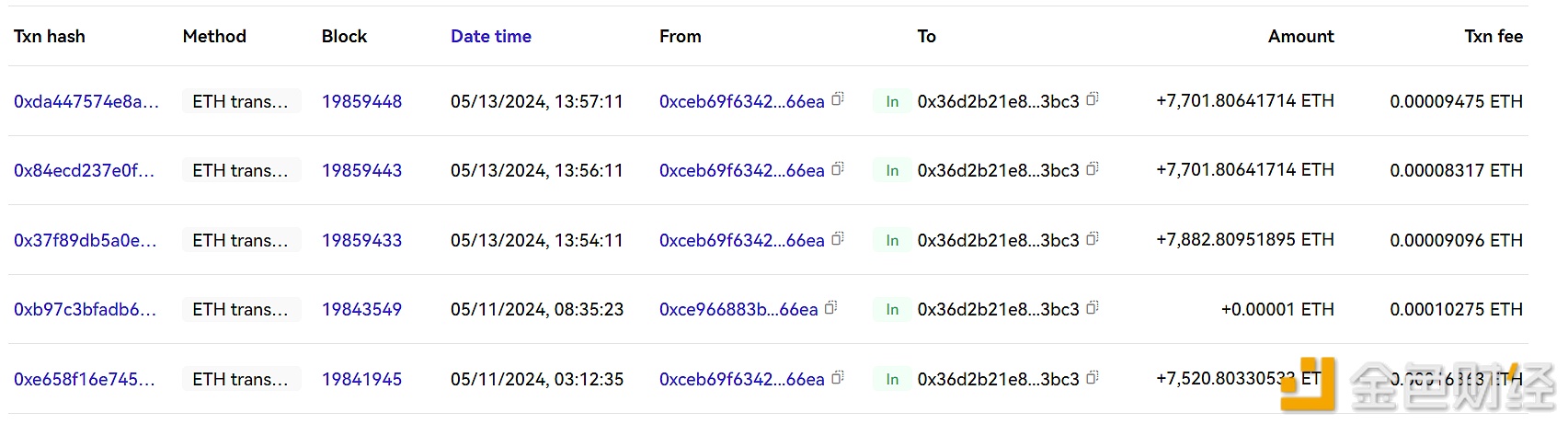Viewport: 1568px width, 424px height.
Task: Copy To address in the 13:57:11 row
Action: click(x=1093, y=99)
